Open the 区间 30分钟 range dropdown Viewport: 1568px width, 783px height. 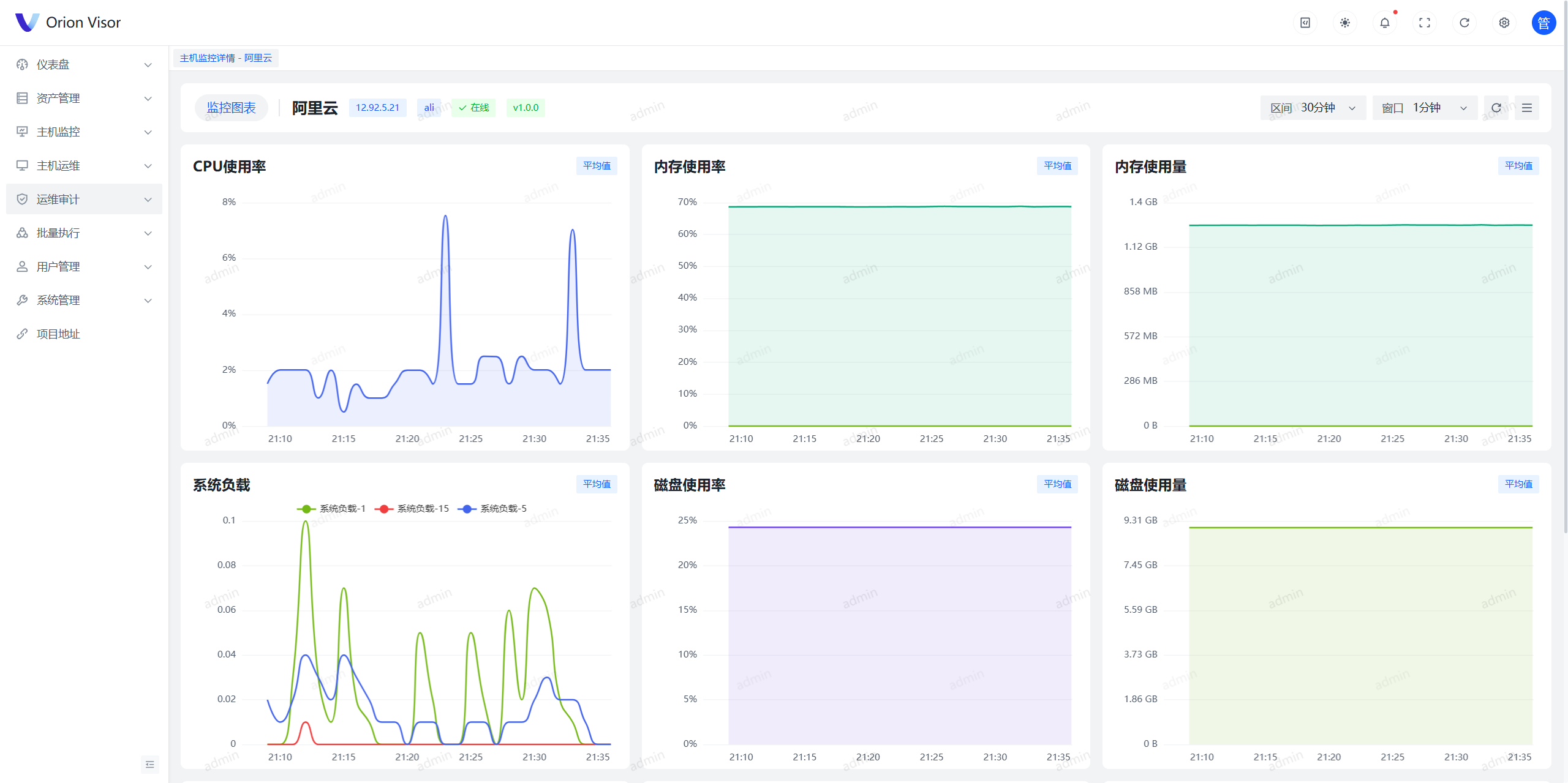tap(1313, 108)
